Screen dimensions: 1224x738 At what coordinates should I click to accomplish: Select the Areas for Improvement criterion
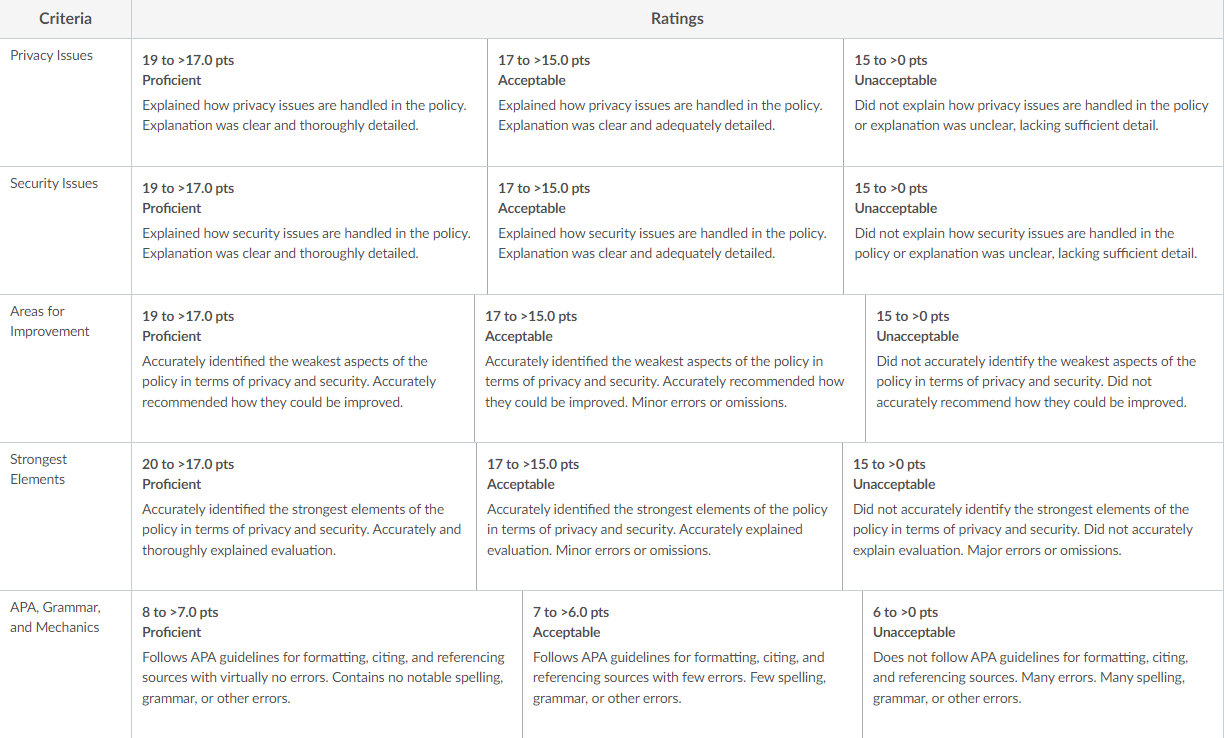tap(50, 321)
